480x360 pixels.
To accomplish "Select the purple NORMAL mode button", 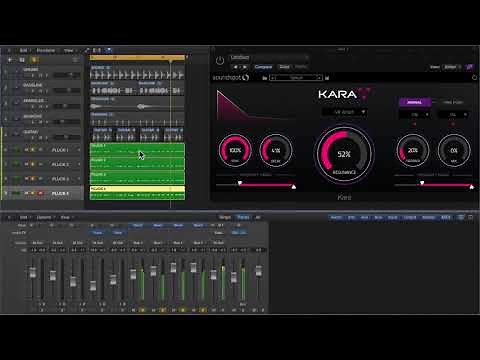I will (x=415, y=102).
